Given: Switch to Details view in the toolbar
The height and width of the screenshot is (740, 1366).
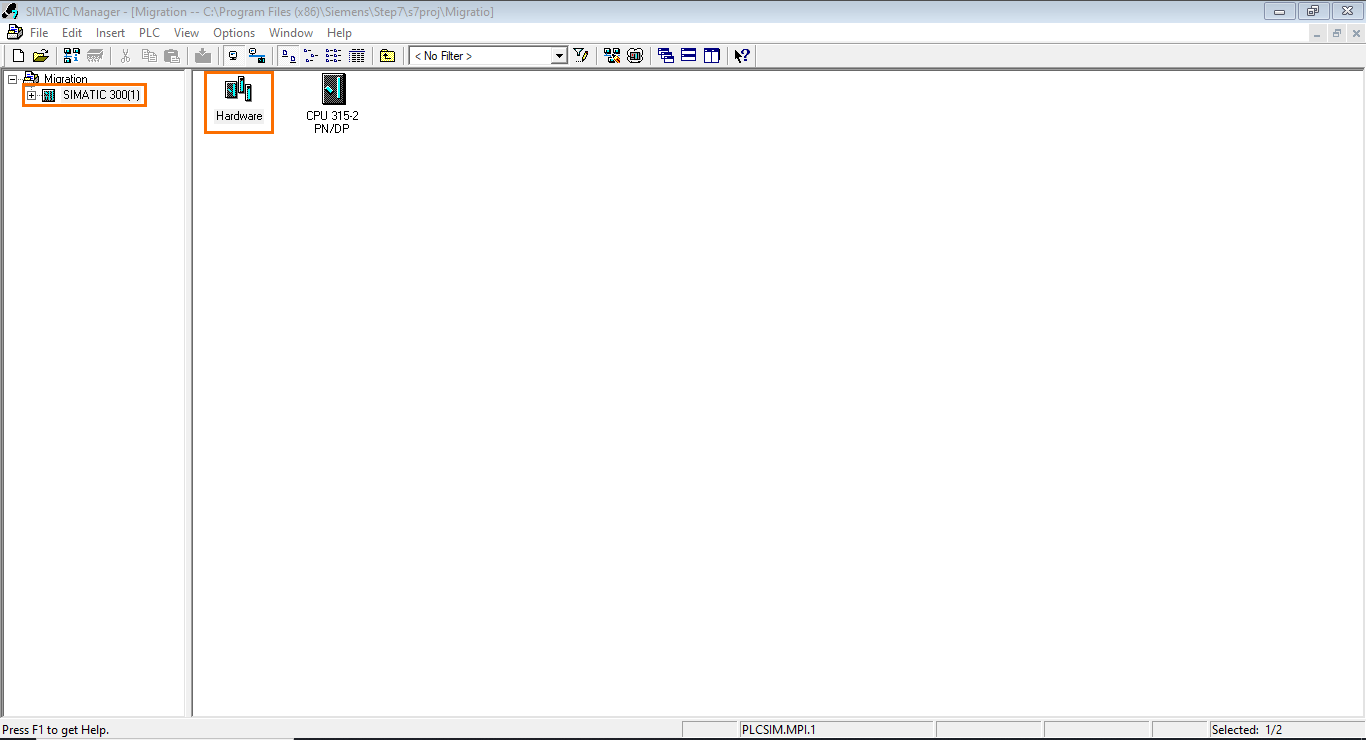Looking at the screenshot, I should (x=356, y=55).
